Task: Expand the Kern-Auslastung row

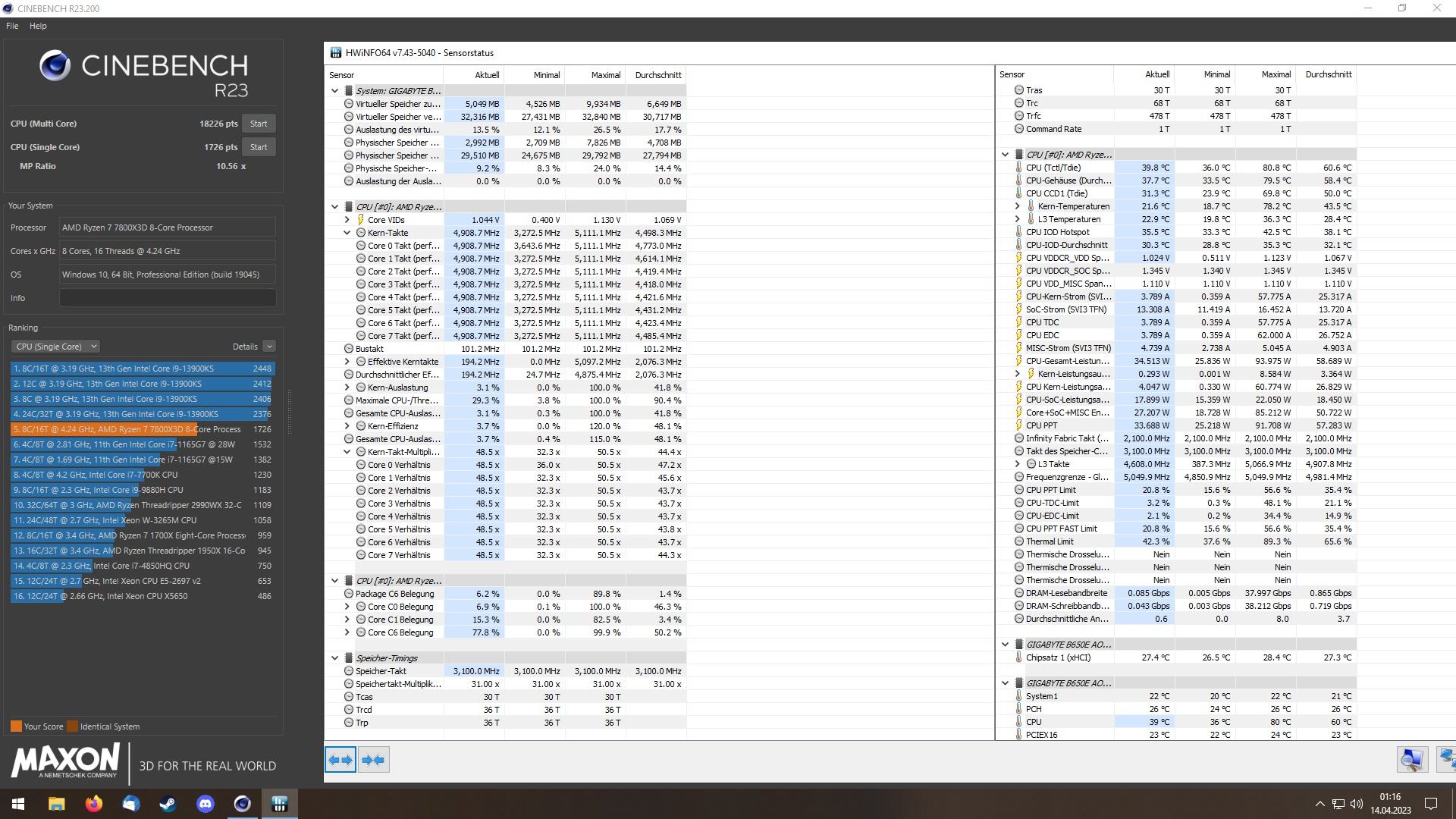Action: 347,388
